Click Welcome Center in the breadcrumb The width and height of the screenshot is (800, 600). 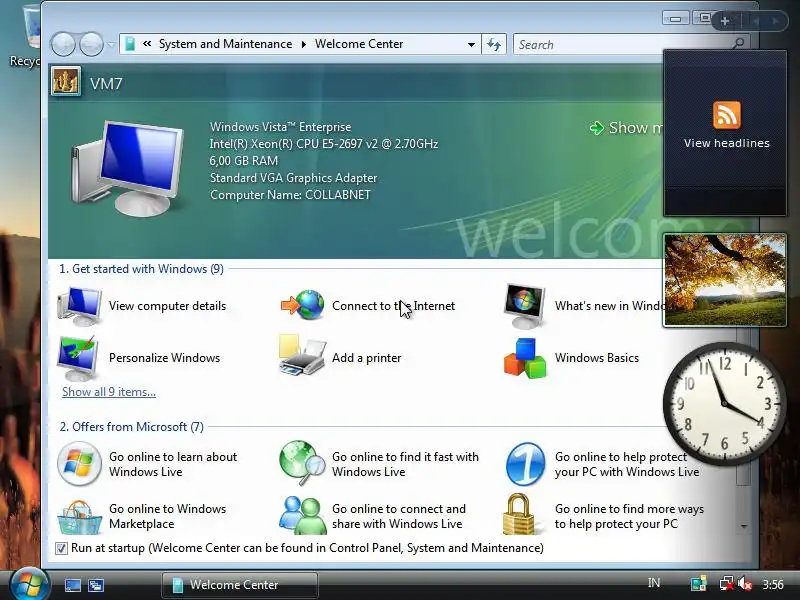point(359,44)
